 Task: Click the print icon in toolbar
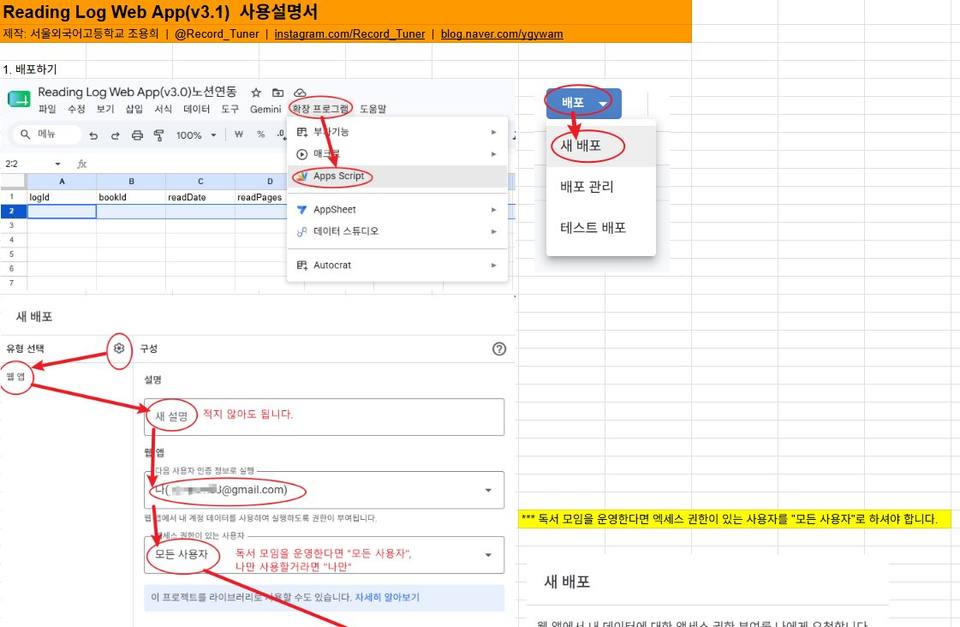(137, 135)
